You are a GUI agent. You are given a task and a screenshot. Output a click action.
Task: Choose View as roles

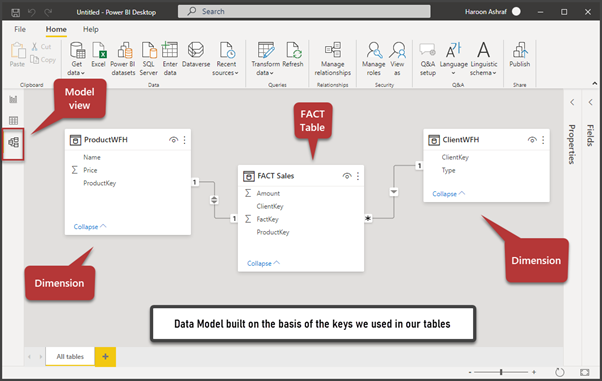point(397,59)
